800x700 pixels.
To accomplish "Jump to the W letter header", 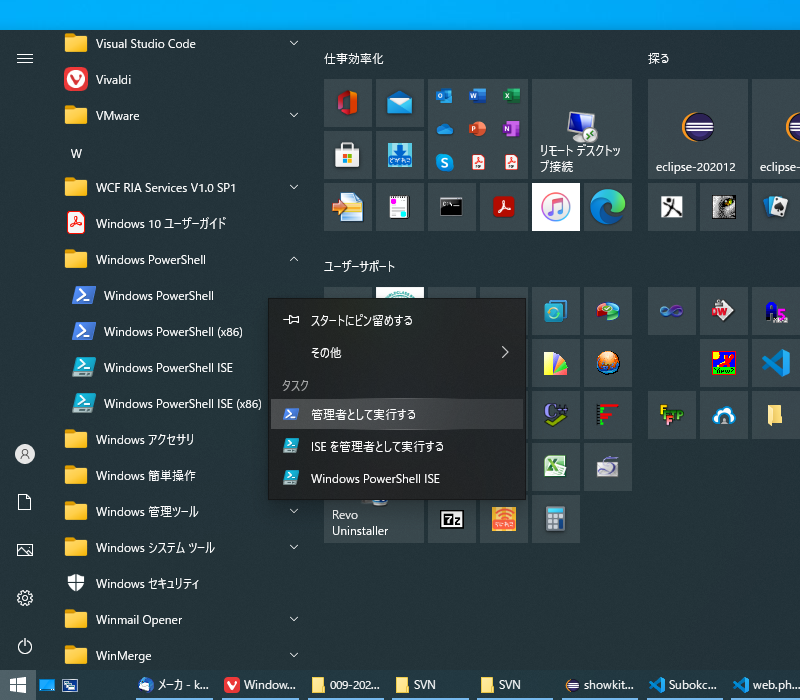I will pyautogui.click(x=76, y=154).
